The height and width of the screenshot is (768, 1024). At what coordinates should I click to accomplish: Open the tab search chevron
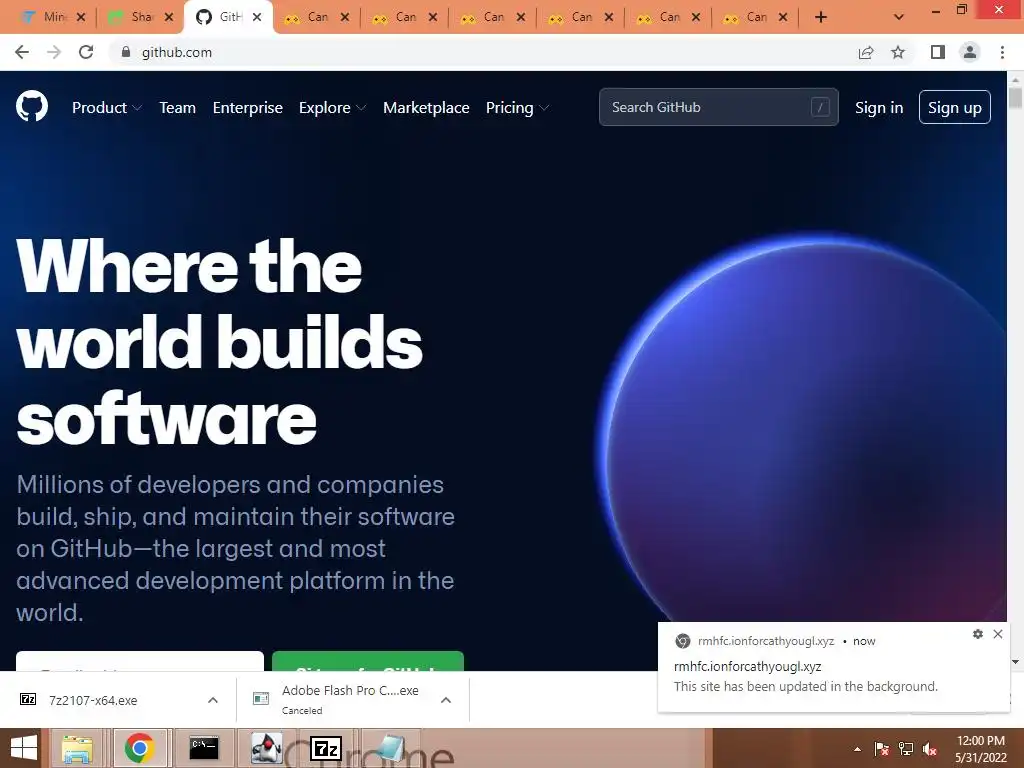pyautogui.click(x=899, y=17)
